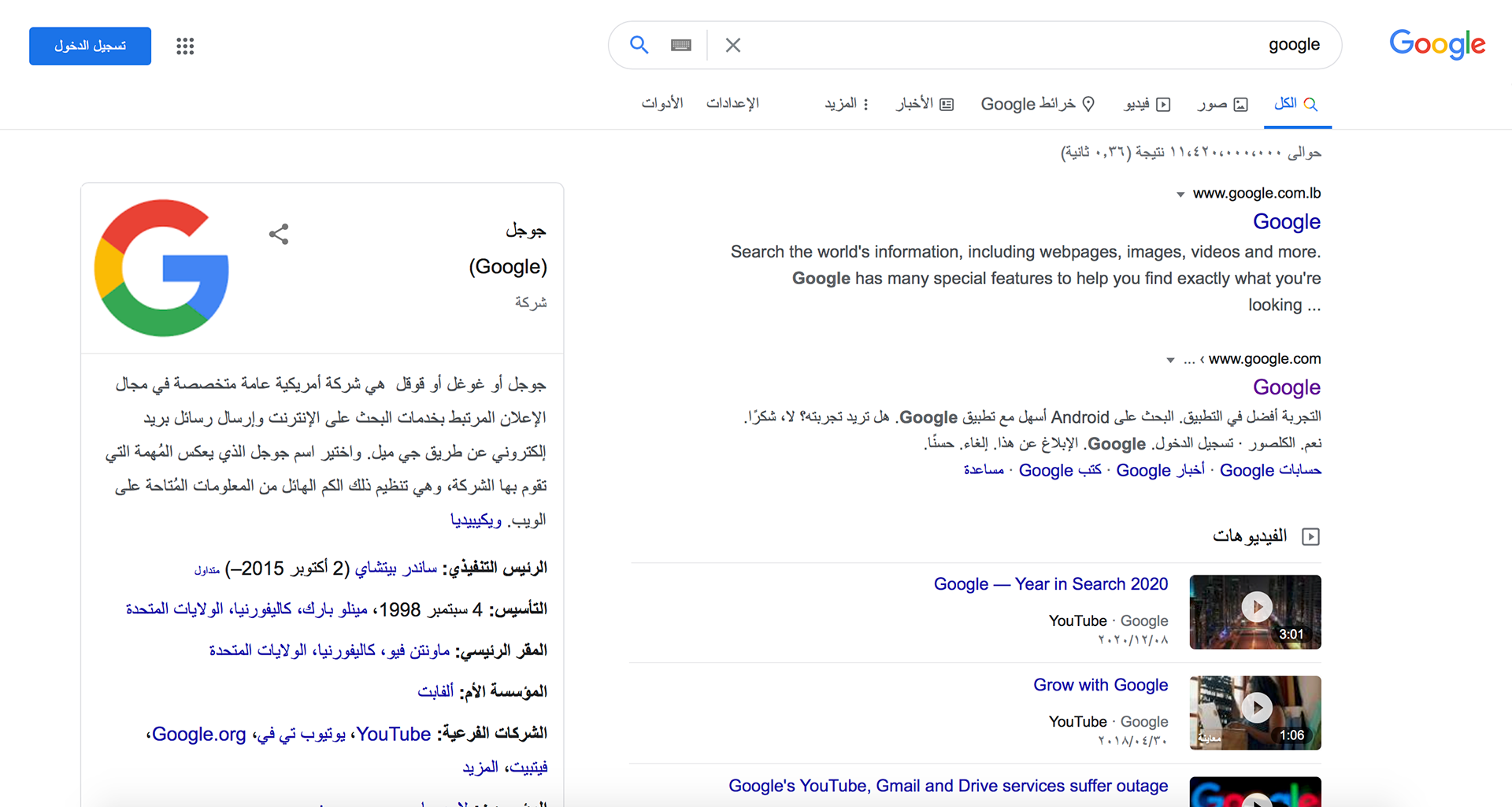Viewport: 1512px width, 807px height.
Task: Click the outage video thumbnail at bottom
Action: [x=1255, y=792]
